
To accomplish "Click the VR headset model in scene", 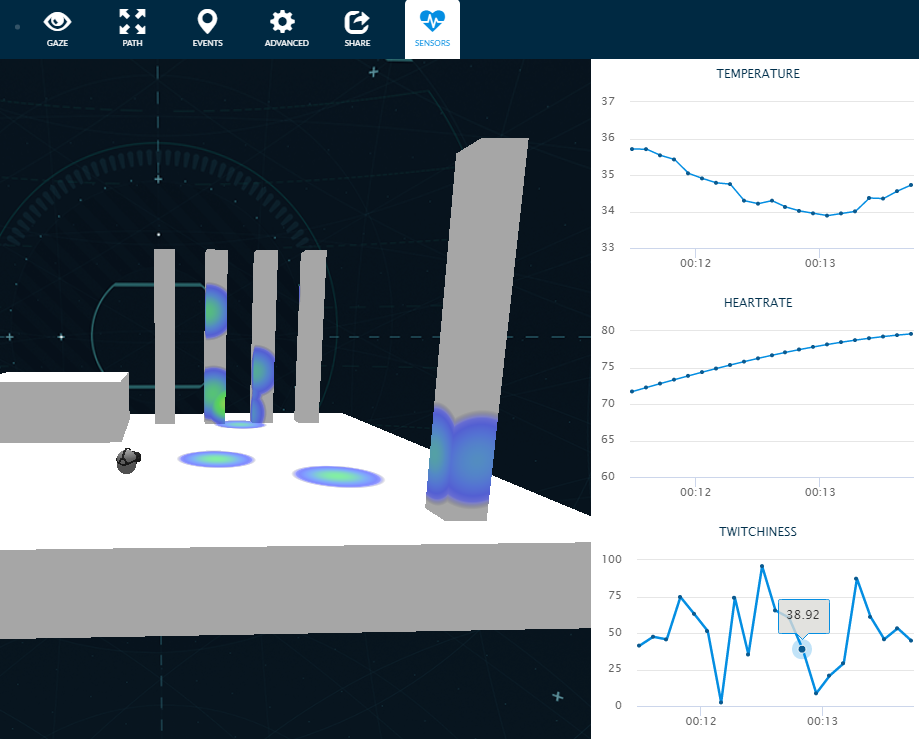I will pyautogui.click(x=128, y=461).
